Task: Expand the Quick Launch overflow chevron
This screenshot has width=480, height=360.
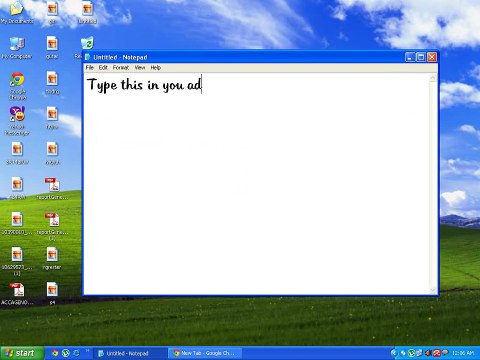Action: point(88,351)
